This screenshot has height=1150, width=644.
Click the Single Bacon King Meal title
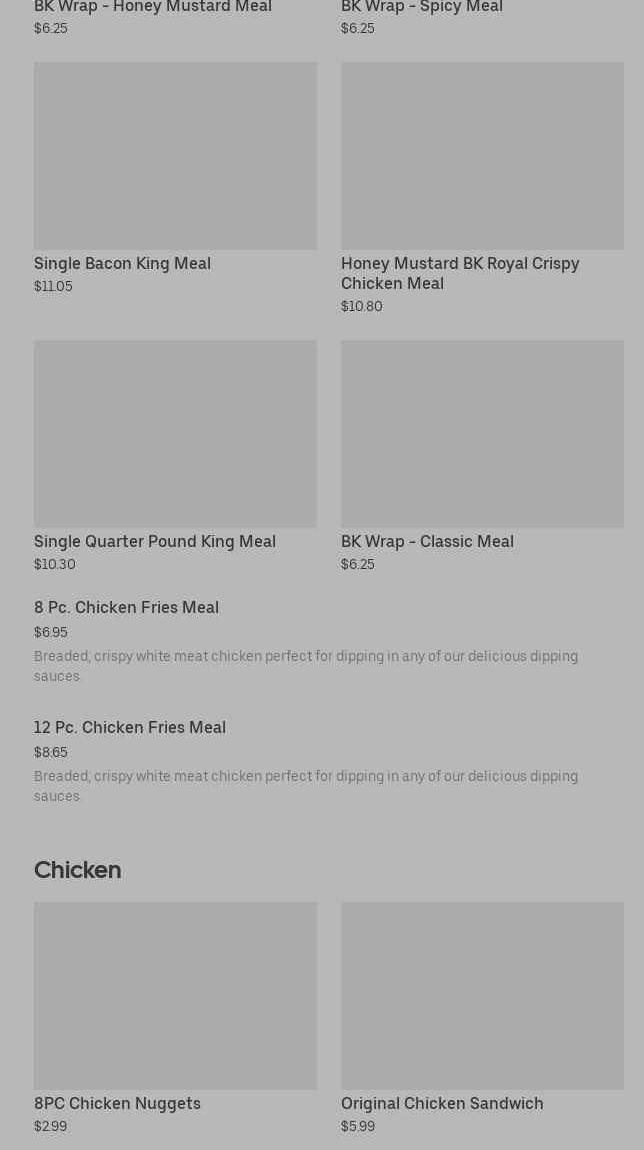click(122, 264)
